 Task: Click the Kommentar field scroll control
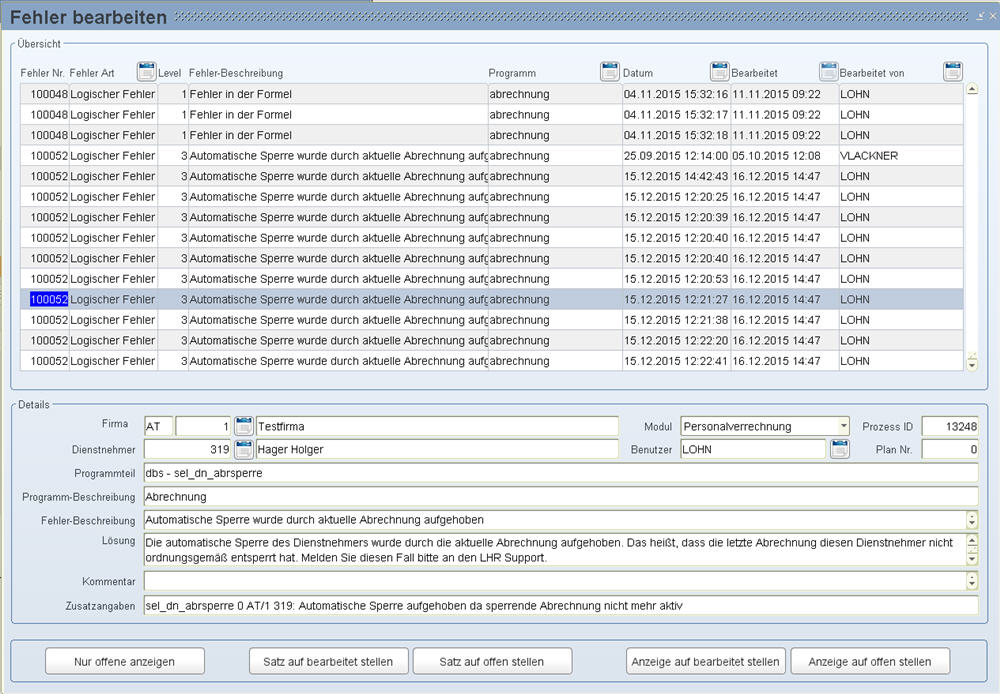click(x=972, y=580)
